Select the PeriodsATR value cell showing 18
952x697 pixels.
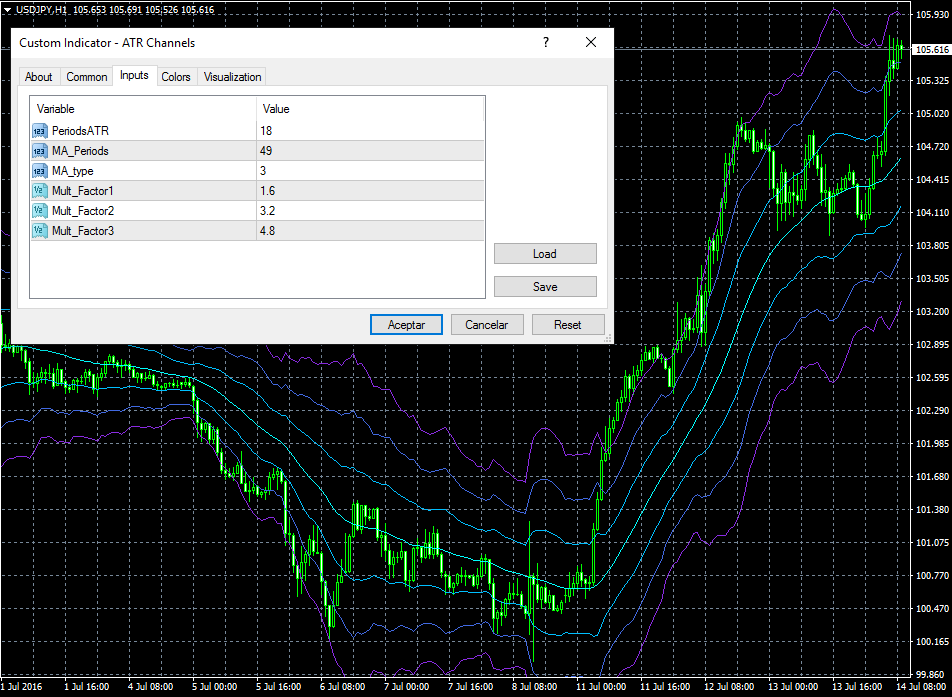(370, 130)
